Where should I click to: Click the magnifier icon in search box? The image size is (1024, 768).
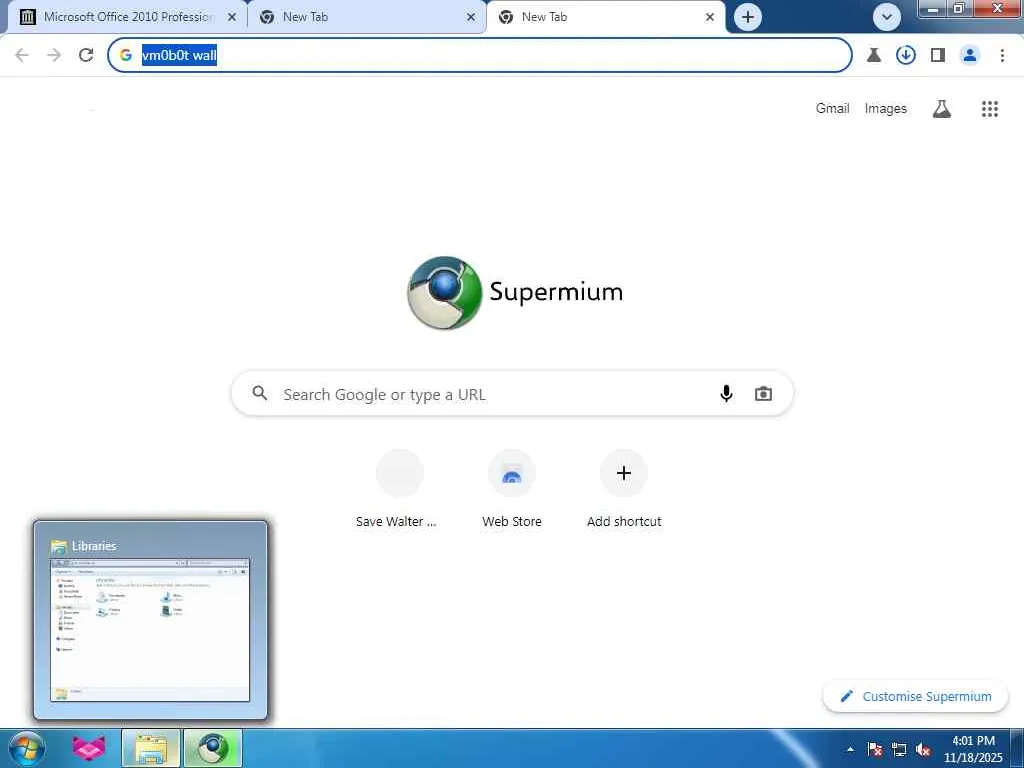click(x=260, y=393)
